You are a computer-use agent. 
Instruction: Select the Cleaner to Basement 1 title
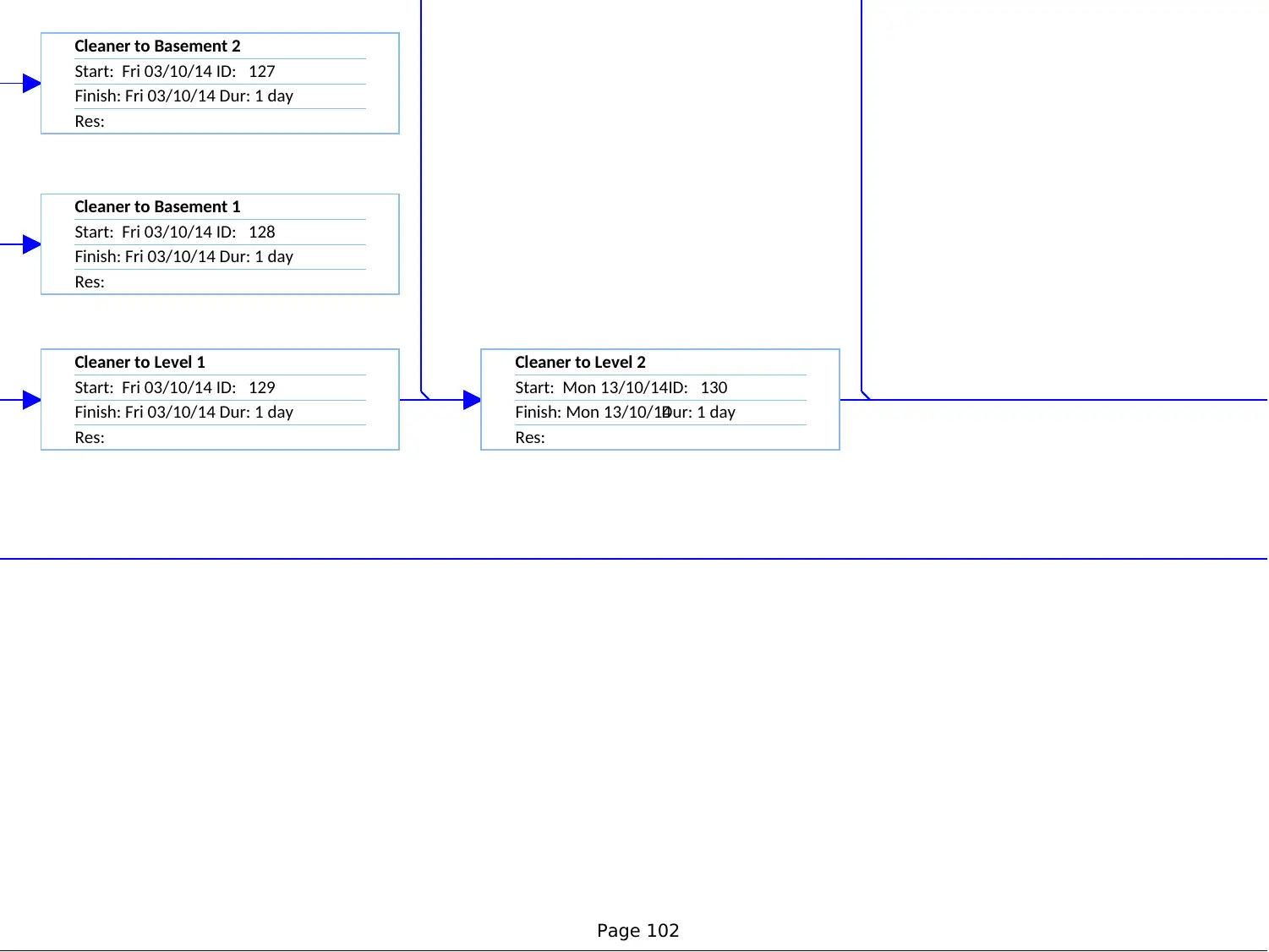157,206
